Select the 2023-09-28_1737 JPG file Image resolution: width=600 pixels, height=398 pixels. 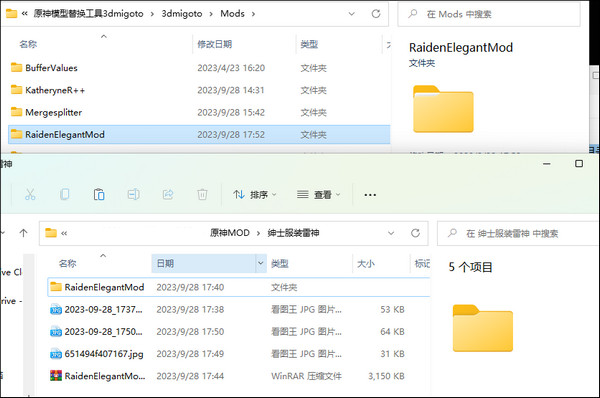(239, 309)
